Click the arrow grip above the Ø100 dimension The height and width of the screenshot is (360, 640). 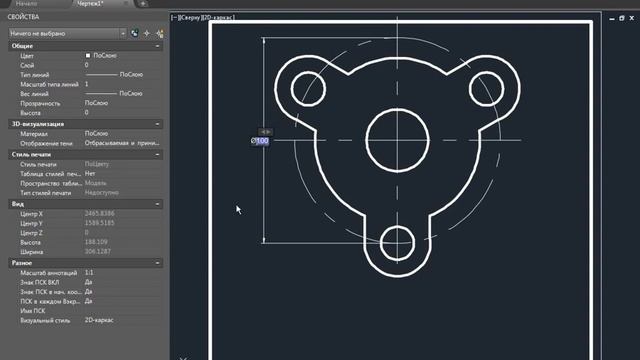click(265, 132)
